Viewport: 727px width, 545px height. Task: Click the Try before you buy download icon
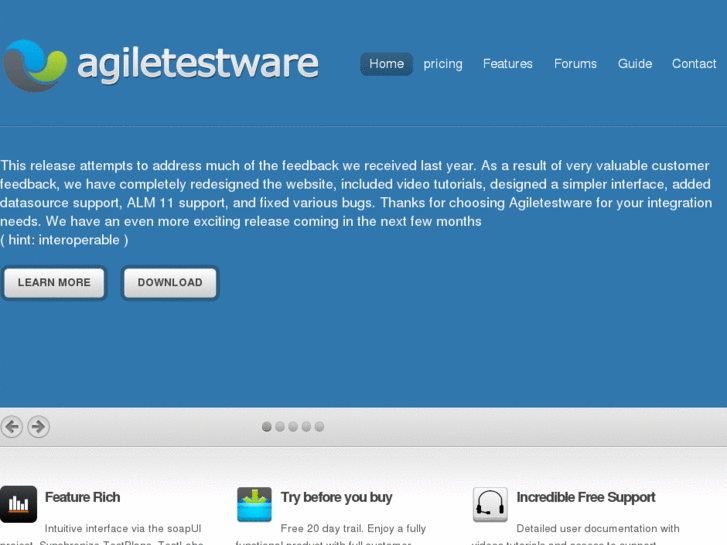coord(254,505)
